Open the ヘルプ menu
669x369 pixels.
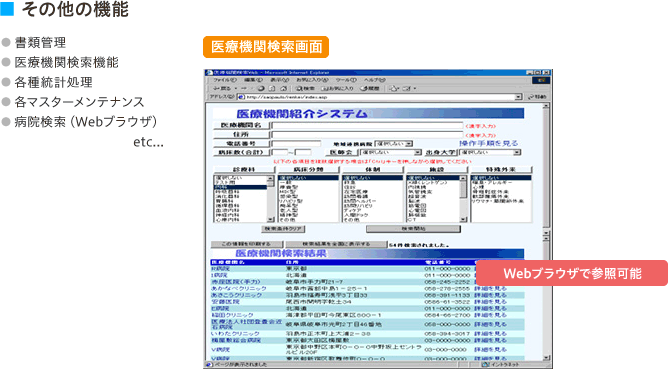(x=374, y=80)
